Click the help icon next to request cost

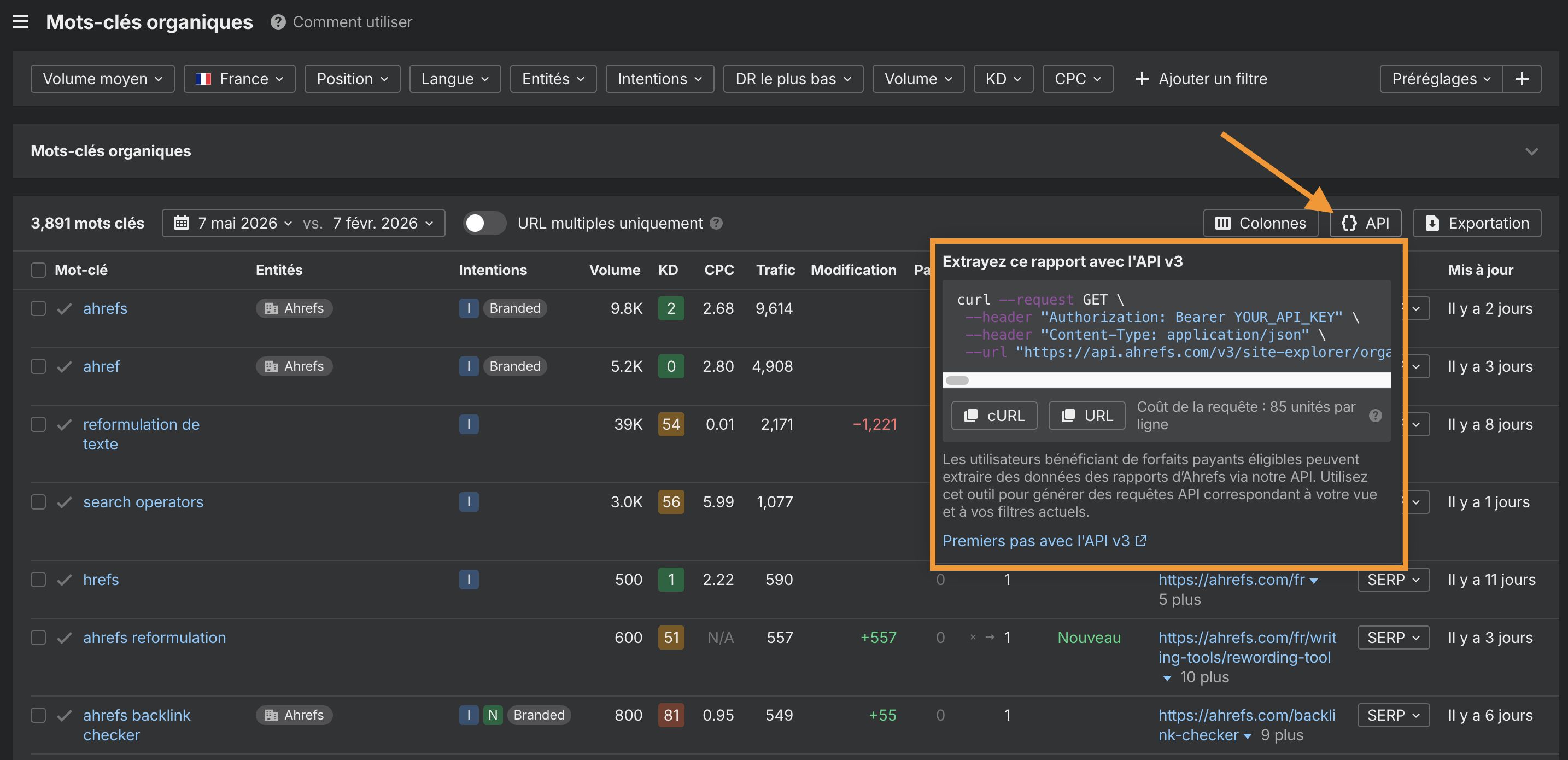(x=1375, y=416)
